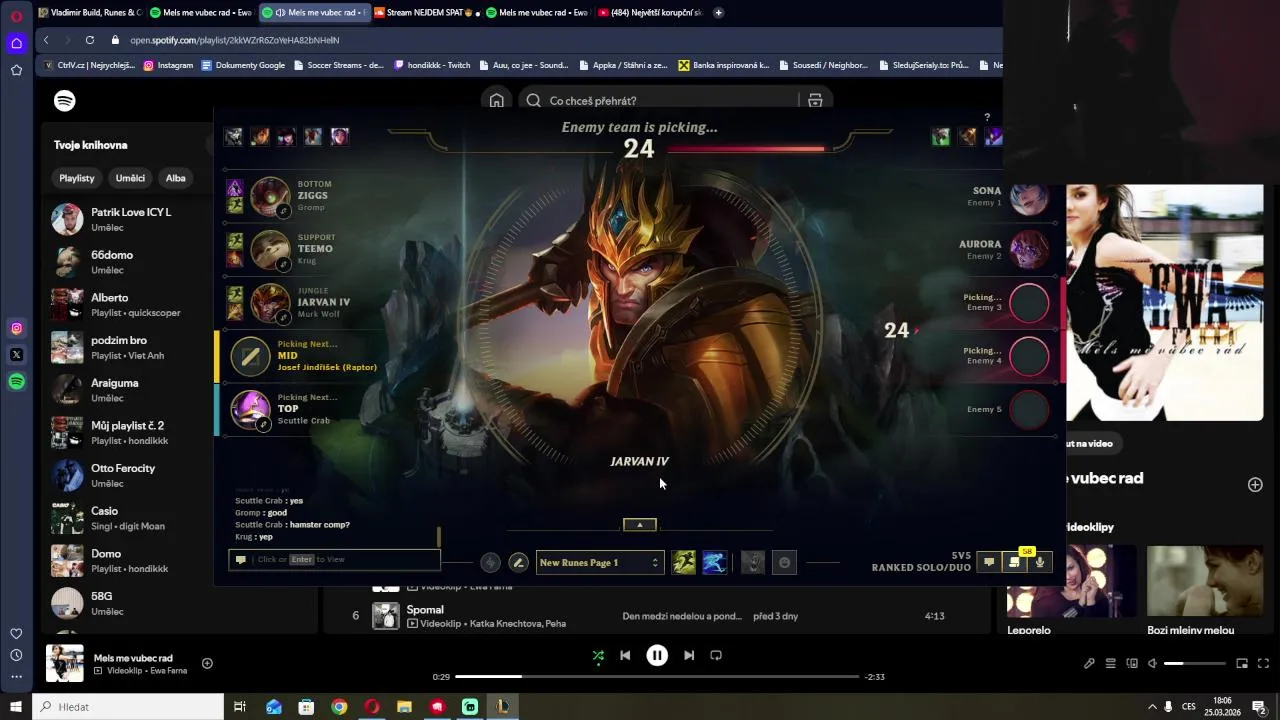Mute Spotify with the speaker icon
The width and height of the screenshot is (1280, 720).
click(1152, 663)
